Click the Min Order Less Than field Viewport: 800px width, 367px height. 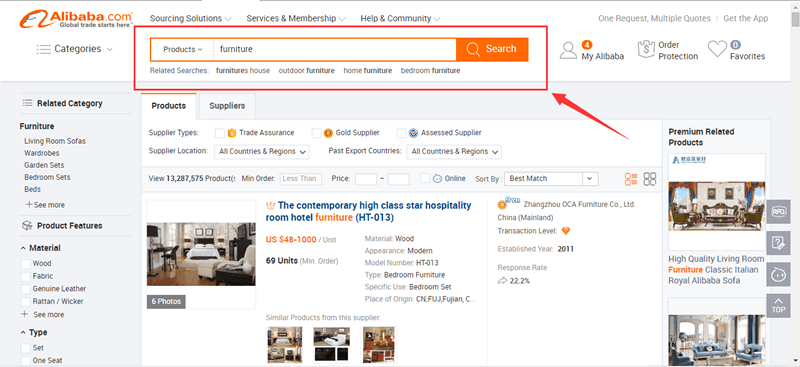click(301, 179)
